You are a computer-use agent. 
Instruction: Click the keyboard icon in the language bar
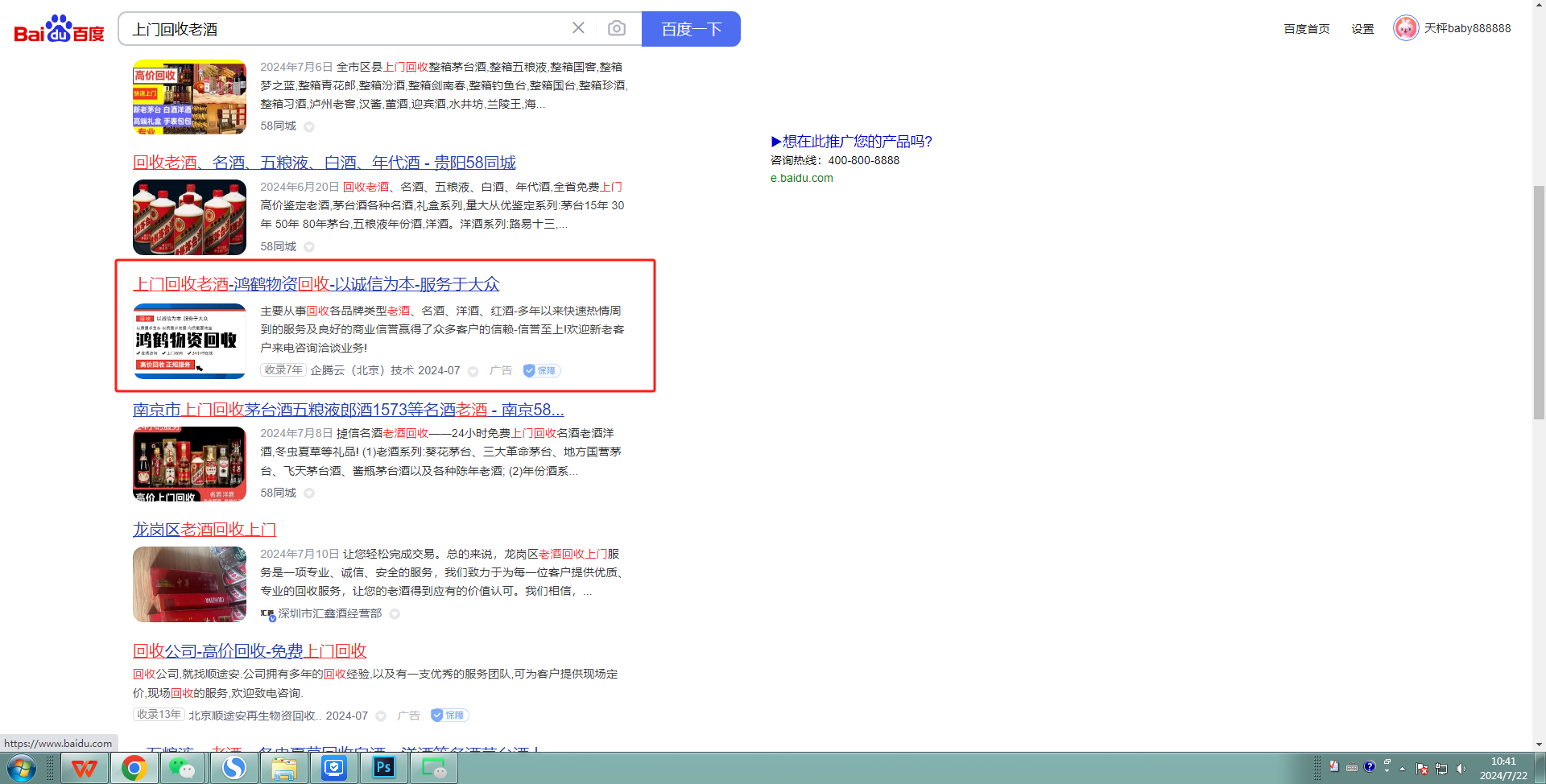coord(1352,768)
